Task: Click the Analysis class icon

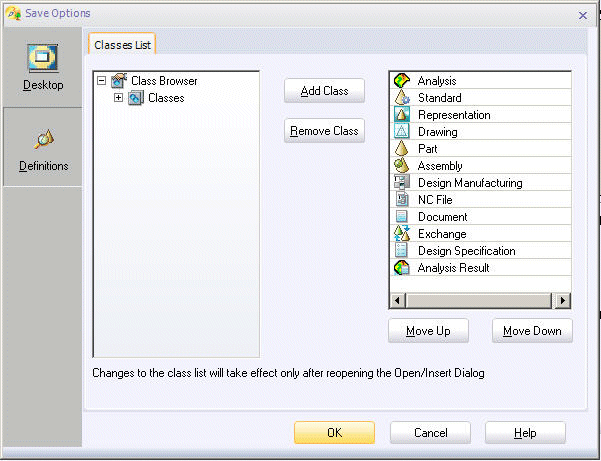Action: 402,81
